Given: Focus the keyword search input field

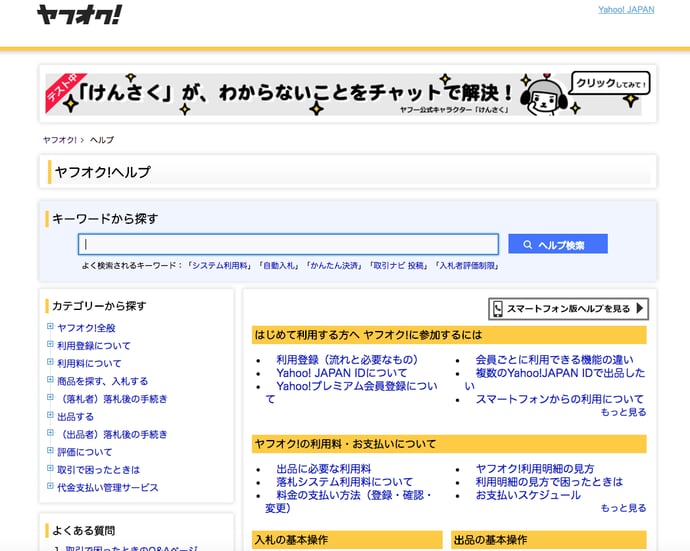Looking at the screenshot, I should point(288,244).
